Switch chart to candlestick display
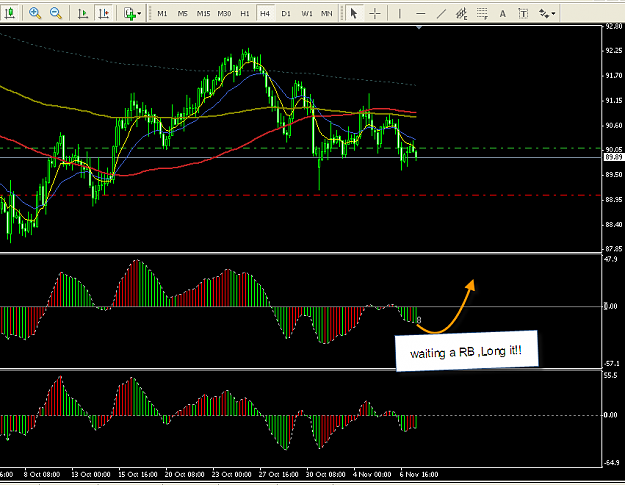This screenshot has height=485, width=625. (x=9, y=13)
